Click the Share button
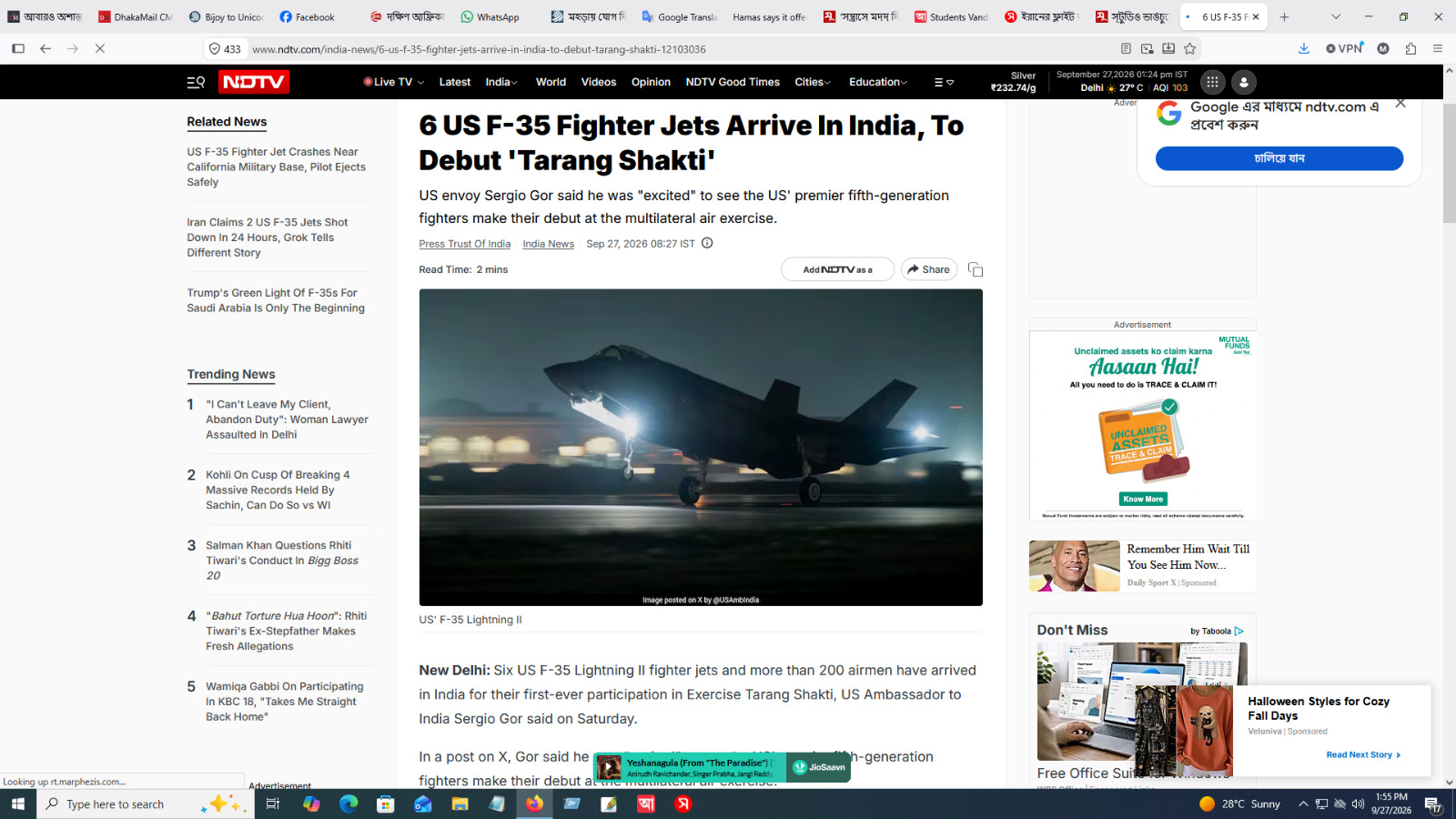Viewport: 1456px width, 819px height. click(929, 269)
